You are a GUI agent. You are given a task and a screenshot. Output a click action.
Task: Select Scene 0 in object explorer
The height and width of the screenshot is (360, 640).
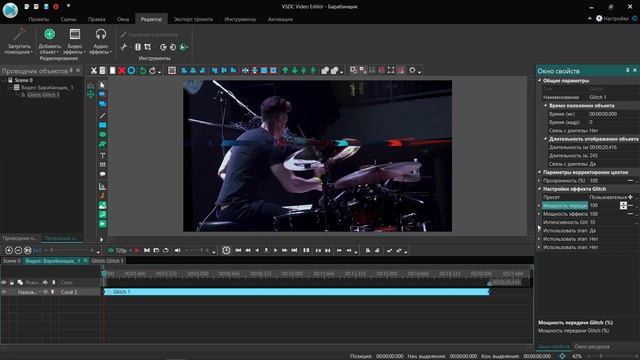24,80
